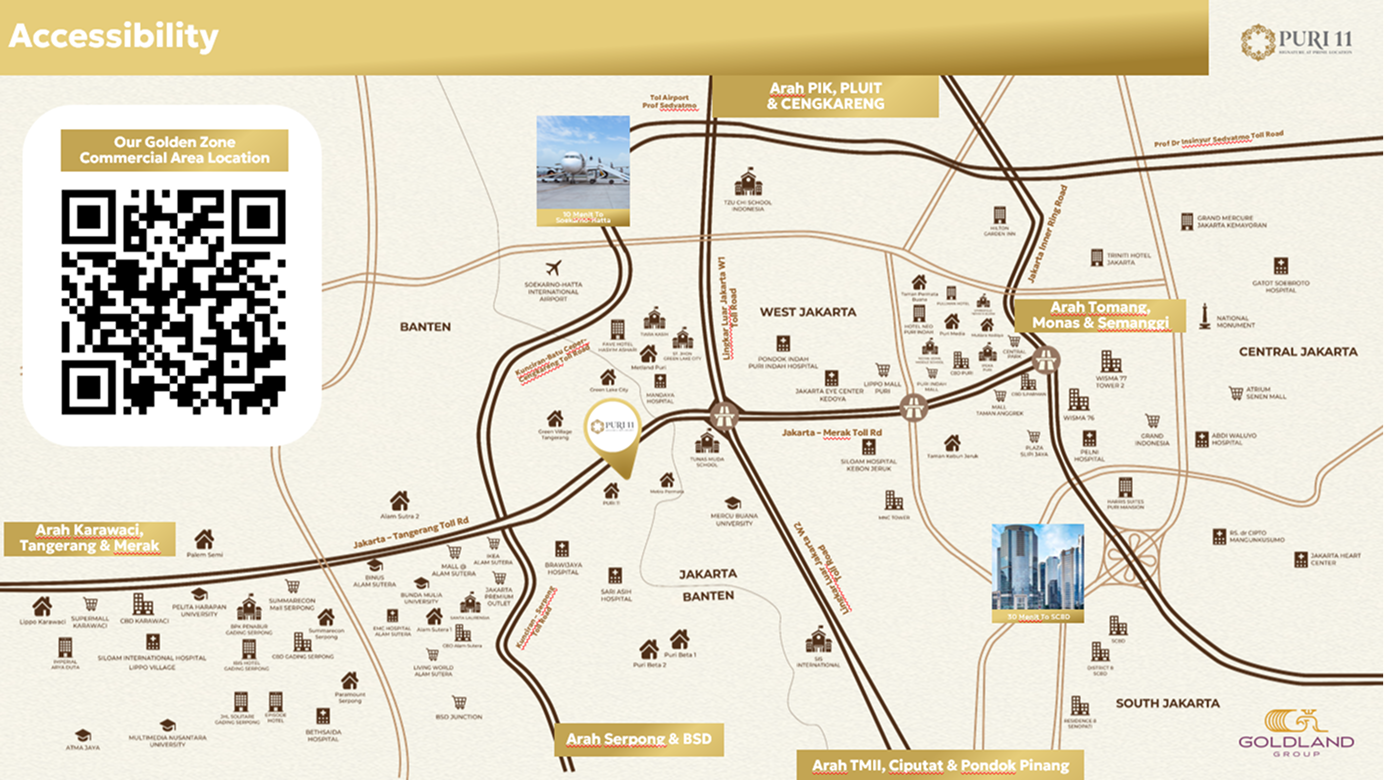Click the Atrium Senen Mall cart icon
Viewport: 1384px width, 780px height.
[x=1236, y=393]
